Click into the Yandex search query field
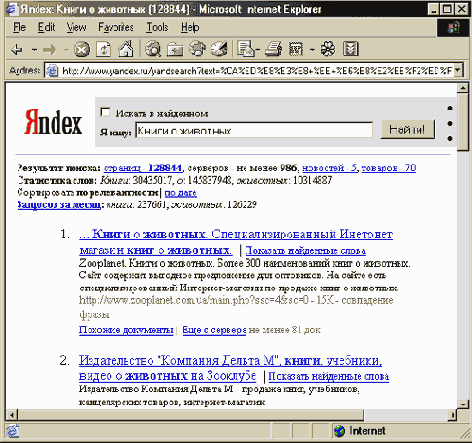Screen dimensions: 472x443 point(254,130)
